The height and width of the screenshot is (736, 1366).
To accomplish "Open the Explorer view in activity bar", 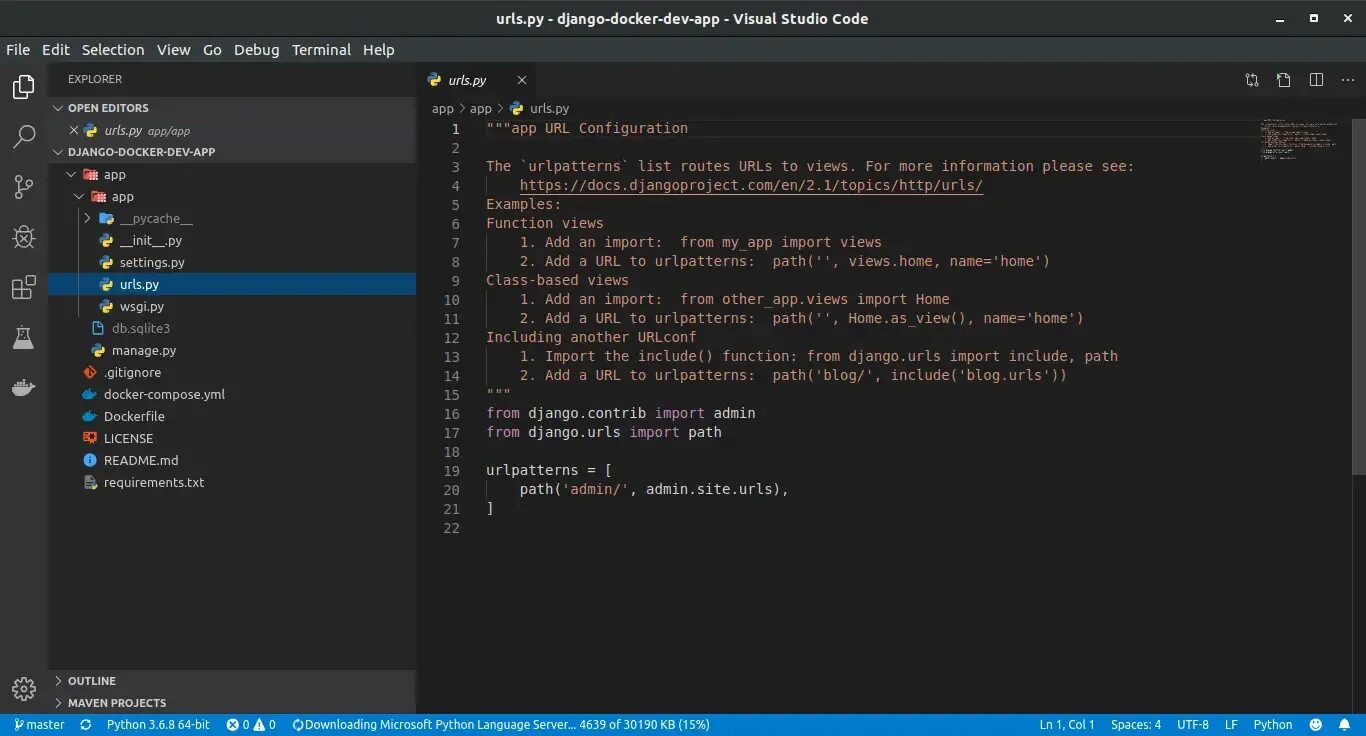I will [x=24, y=87].
